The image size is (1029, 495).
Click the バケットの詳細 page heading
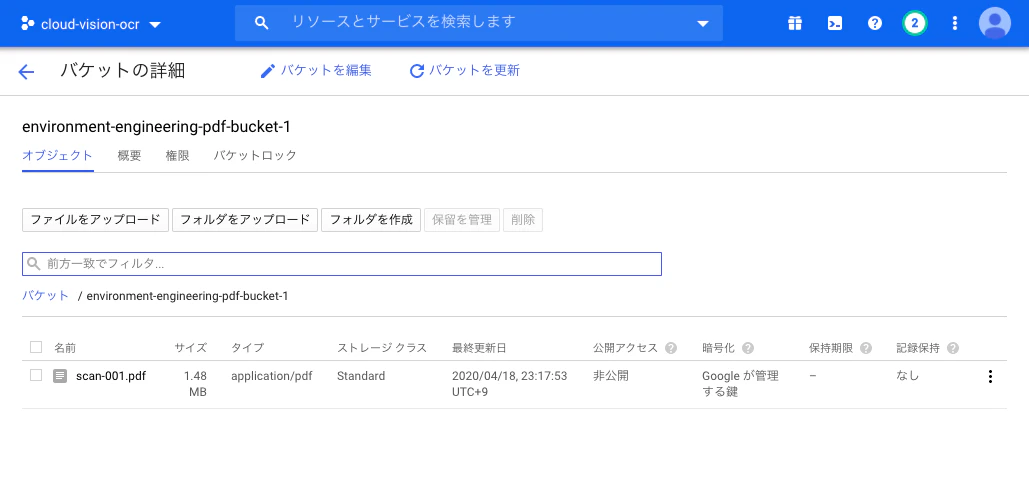pyautogui.click(x=123, y=70)
